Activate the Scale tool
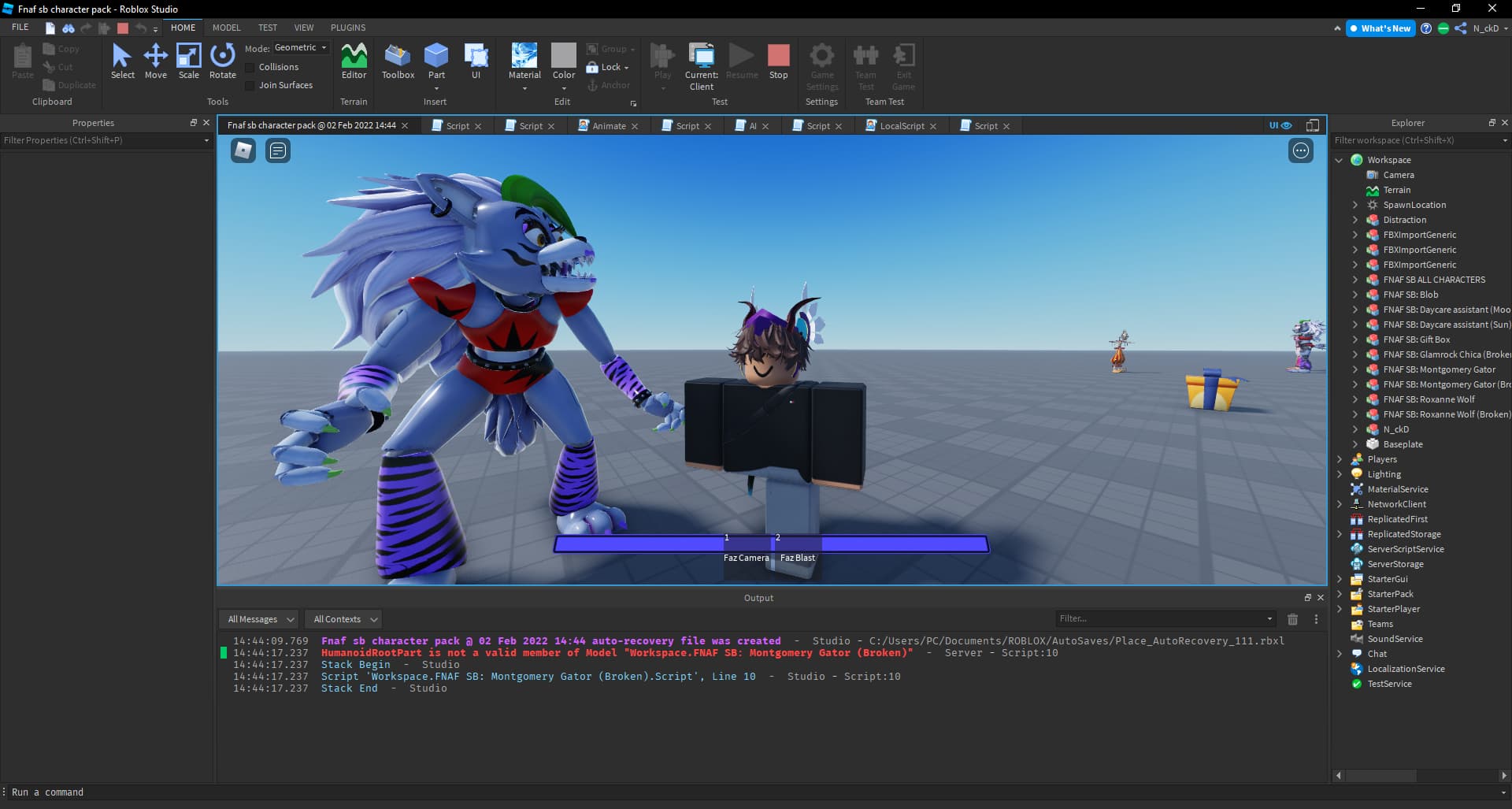Screen dimensions: 1512x809 [189, 61]
